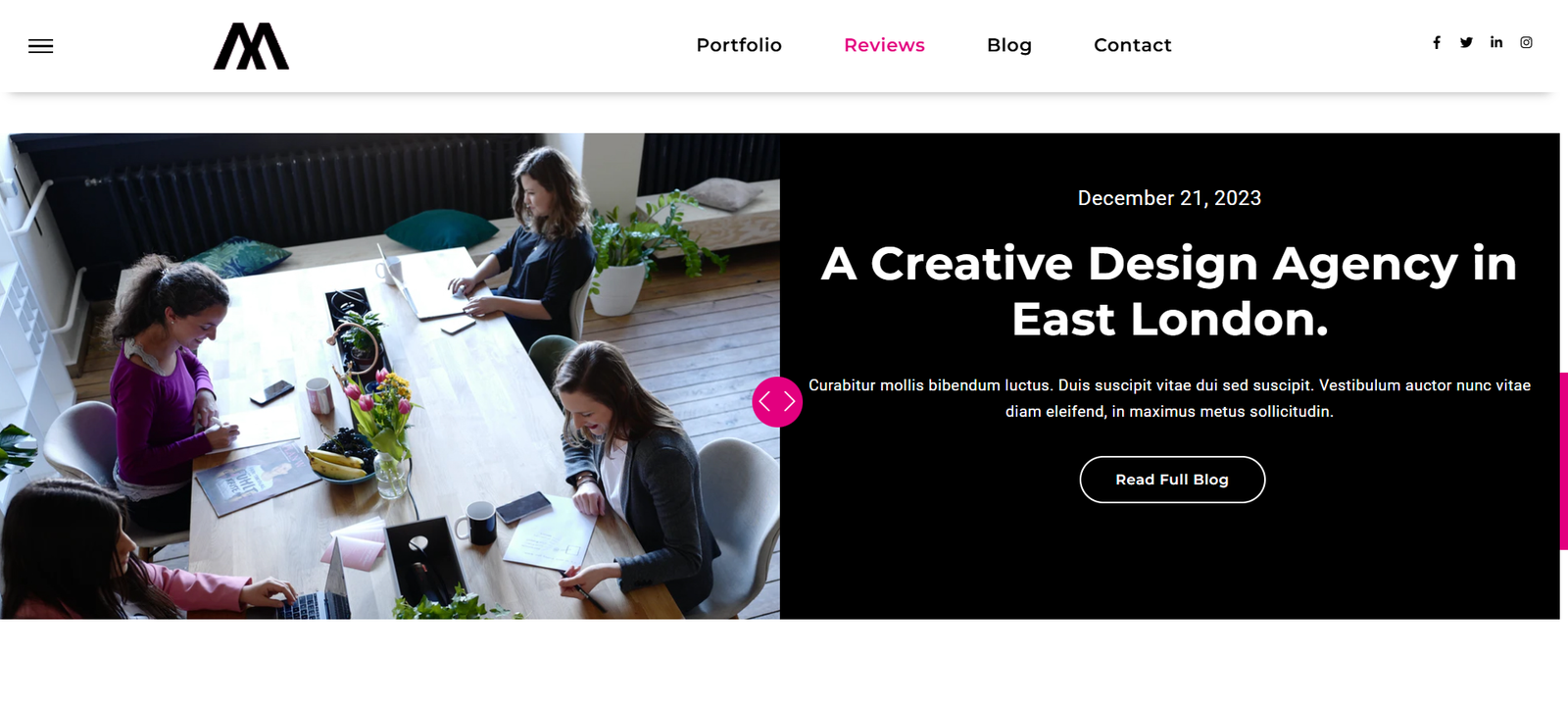Click 'East London.' in the headline
Viewport: 1568px width, 710px height.
click(x=1170, y=320)
